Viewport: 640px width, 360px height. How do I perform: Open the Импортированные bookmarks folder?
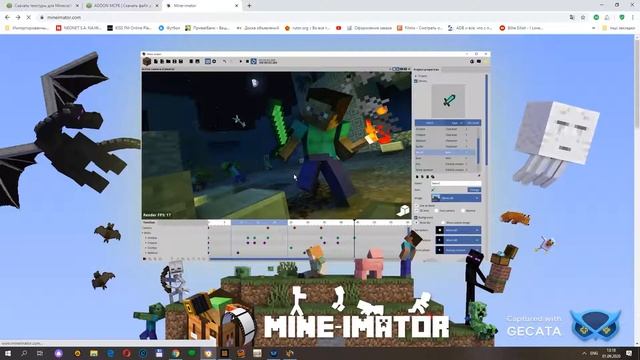pyautogui.click(x=27, y=28)
